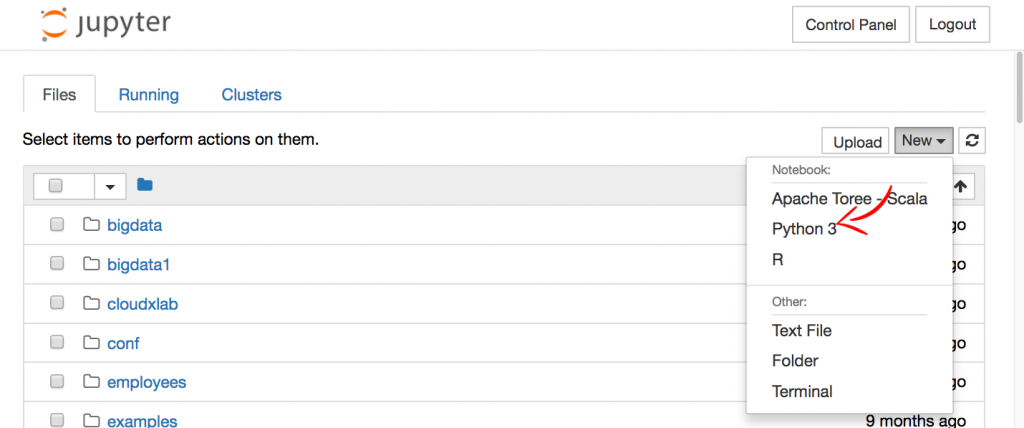Open the examples folder link
1024x428 pixels.
pos(142,421)
